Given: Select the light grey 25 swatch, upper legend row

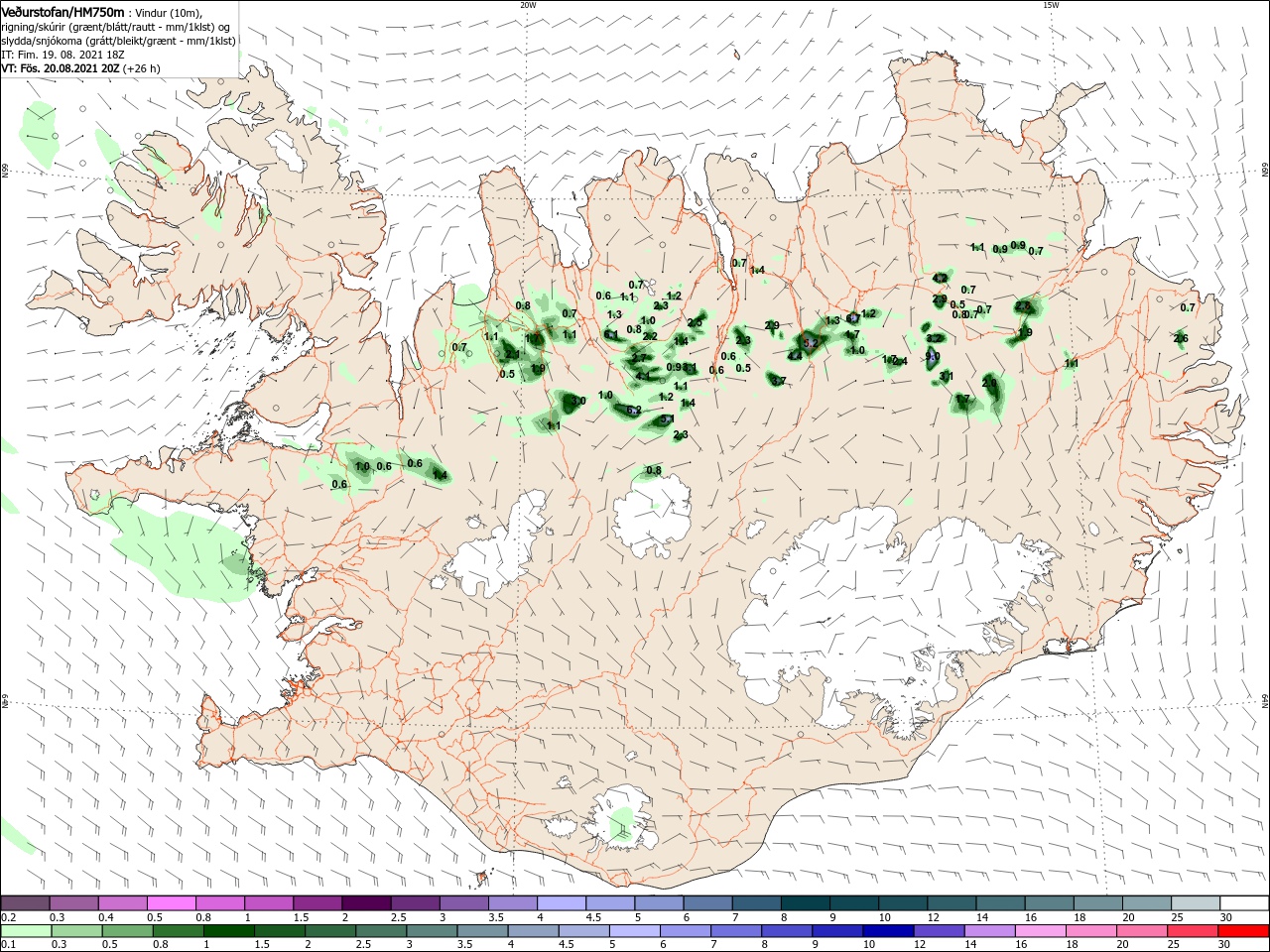Looking at the screenshot, I should pyautogui.click(x=1196, y=902).
